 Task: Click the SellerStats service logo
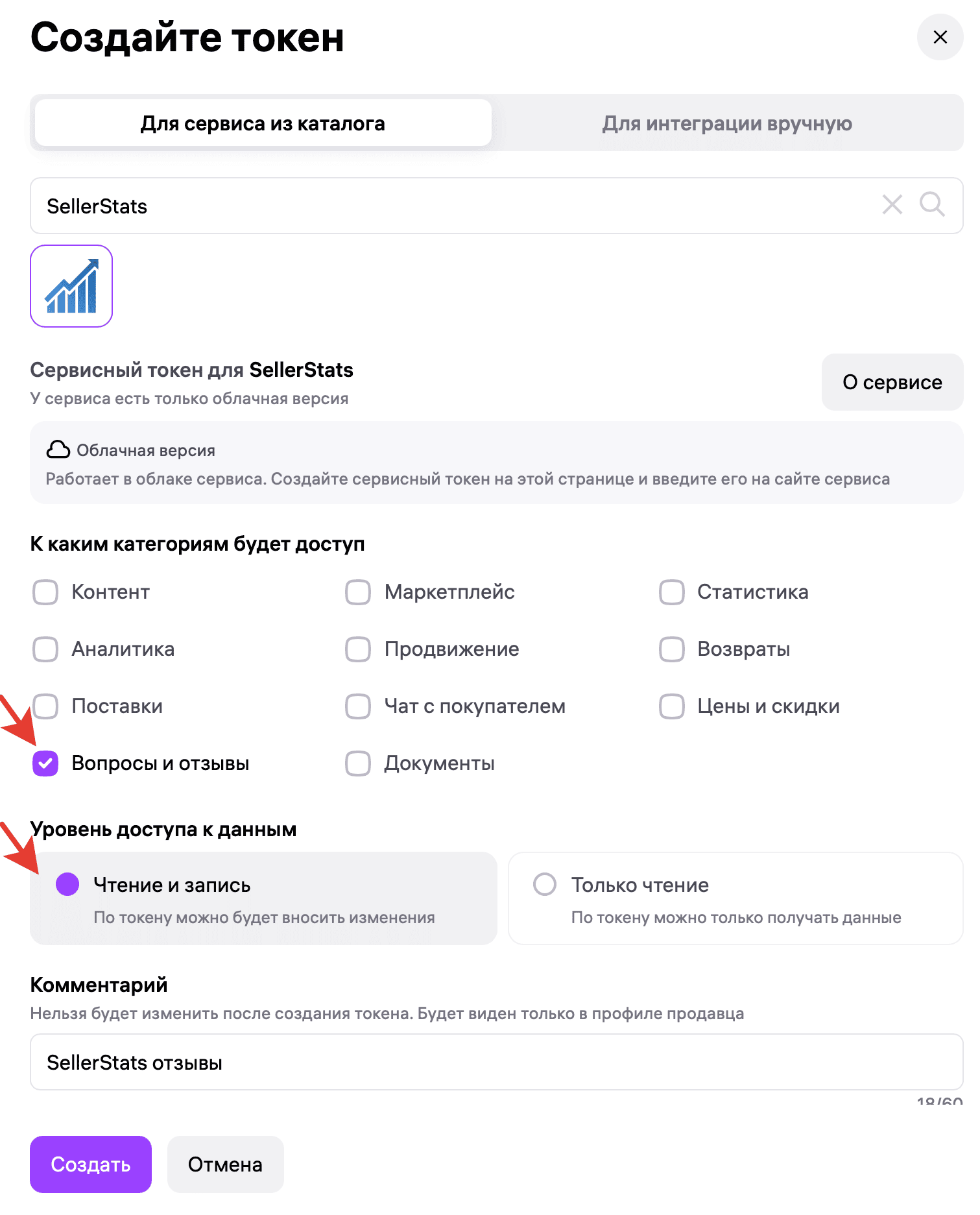[x=71, y=287]
